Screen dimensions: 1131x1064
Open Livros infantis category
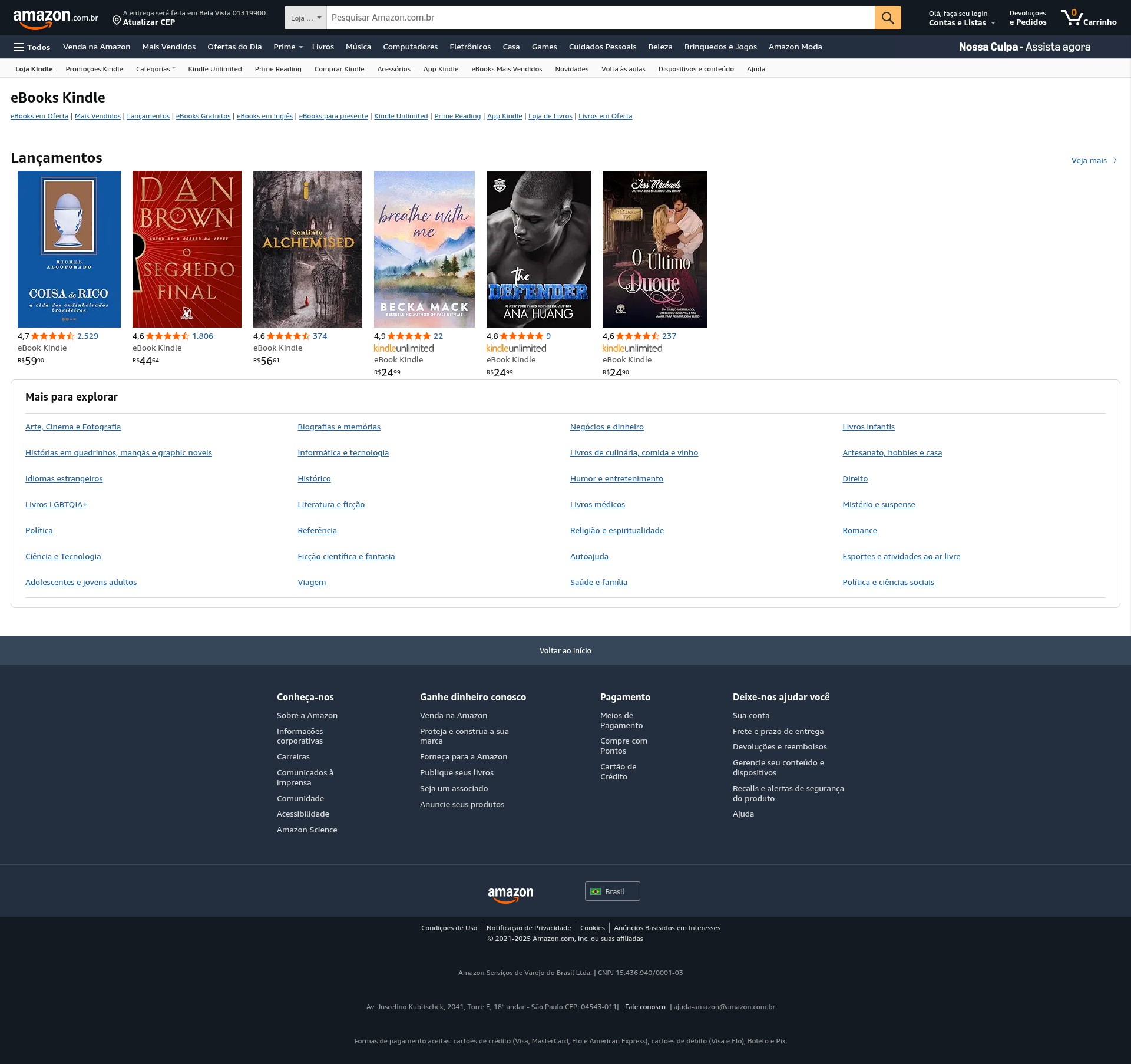coord(868,427)
